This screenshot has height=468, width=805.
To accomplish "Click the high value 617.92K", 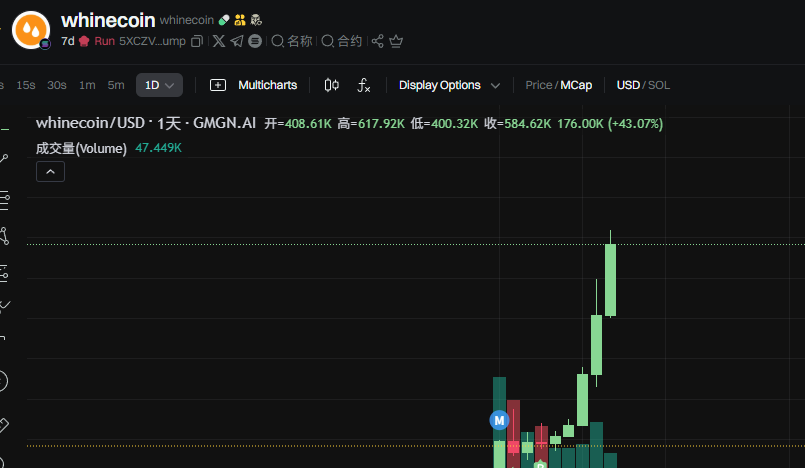I will [381, 124].
